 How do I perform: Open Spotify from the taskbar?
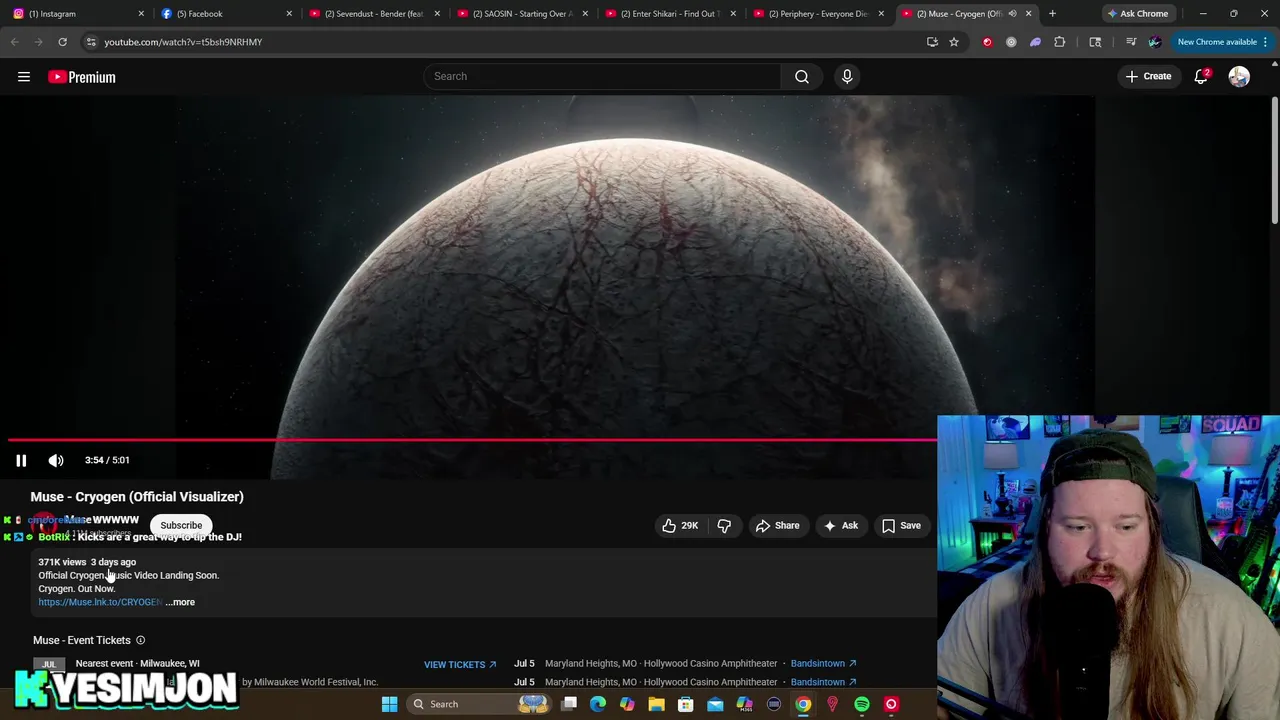point(862,704)
